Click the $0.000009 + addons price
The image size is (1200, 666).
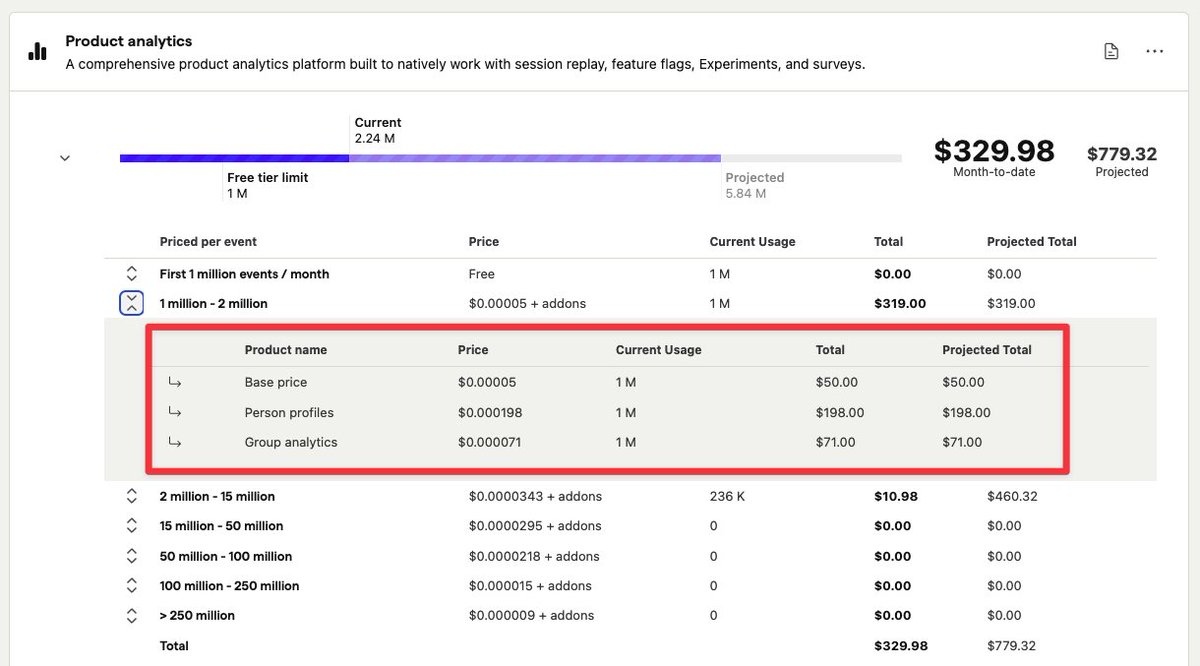click(531, 616)
